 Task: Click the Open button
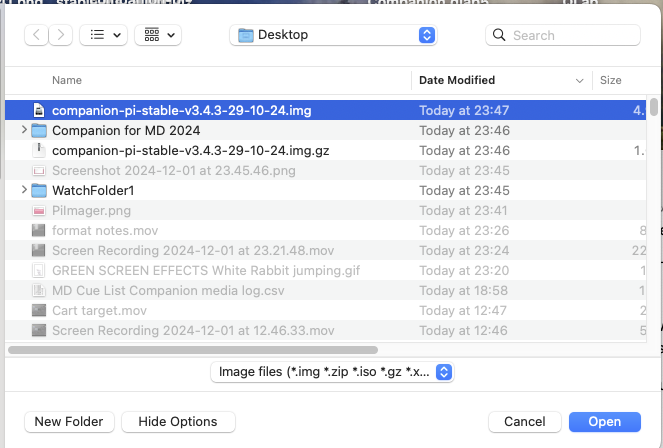(604, 422)
